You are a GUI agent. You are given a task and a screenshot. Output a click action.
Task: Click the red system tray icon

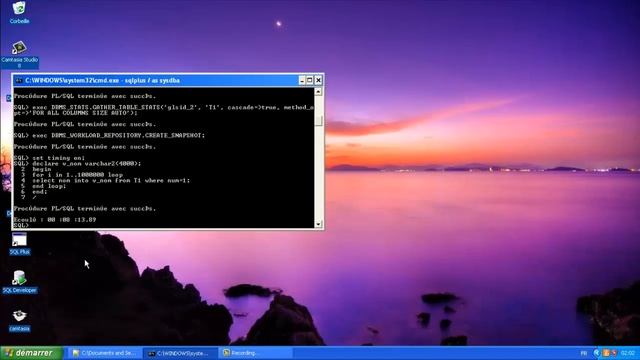pyautogui.click(x=614, y=353)
